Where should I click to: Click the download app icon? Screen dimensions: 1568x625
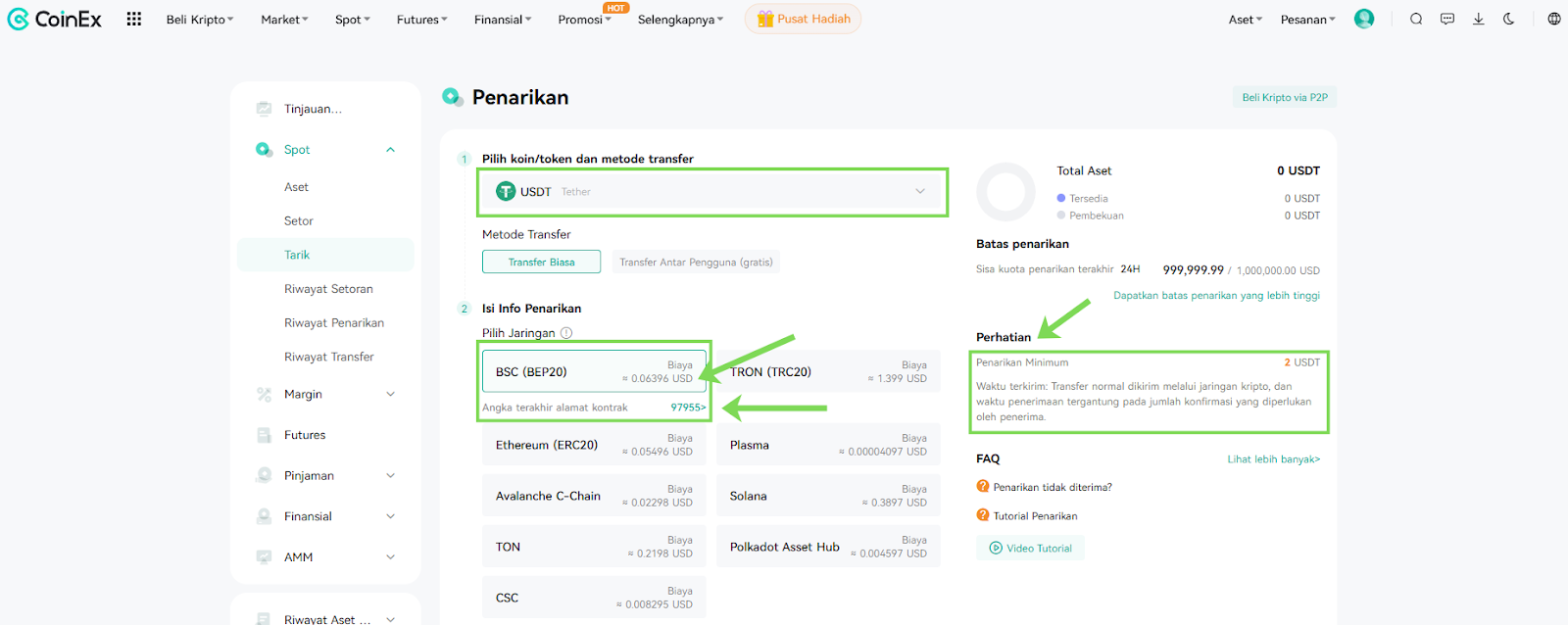[1478, 19]
